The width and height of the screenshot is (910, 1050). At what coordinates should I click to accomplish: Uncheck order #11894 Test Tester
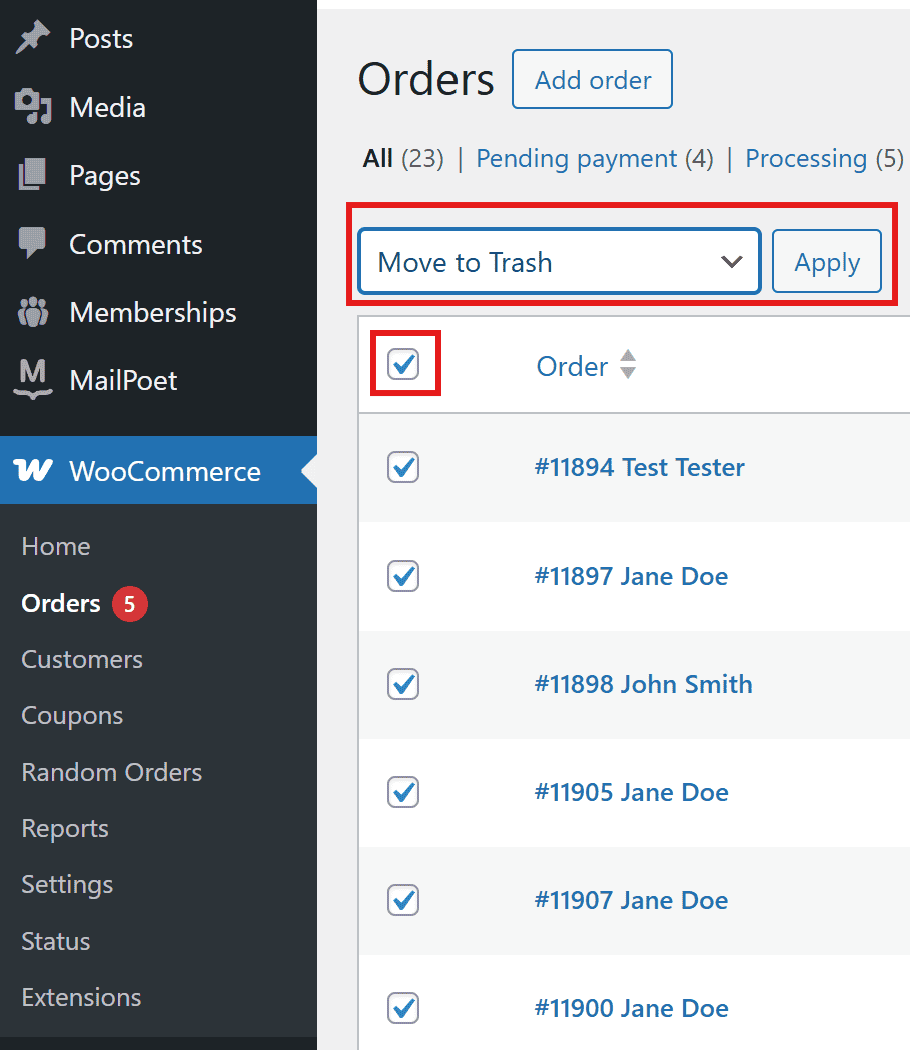coord(402,467)
